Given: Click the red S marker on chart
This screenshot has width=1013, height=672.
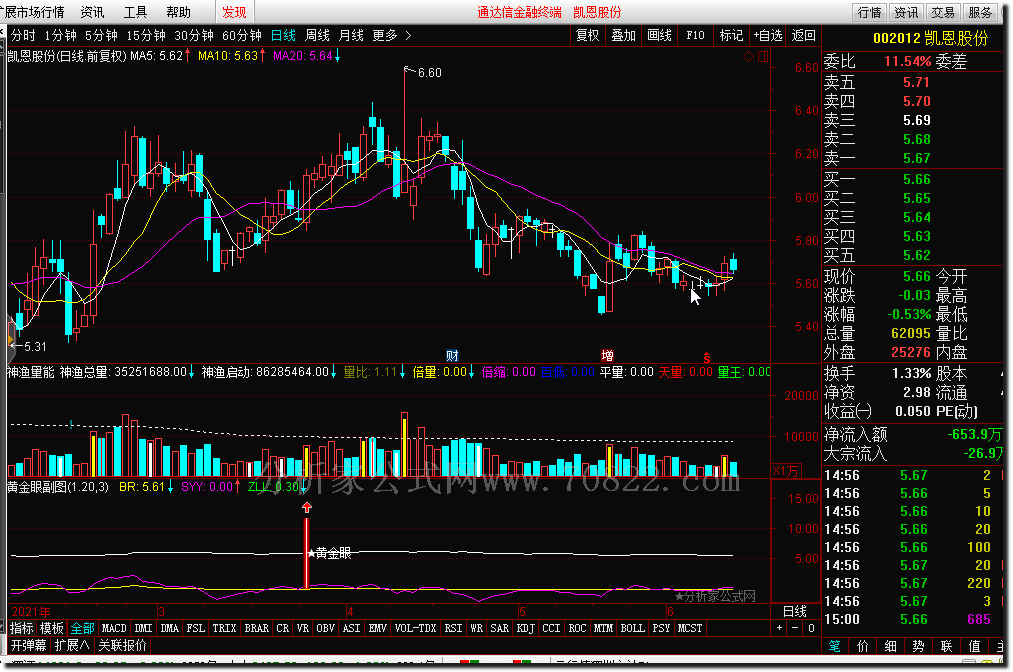Looking at the screenshot, I should [707, 357].
